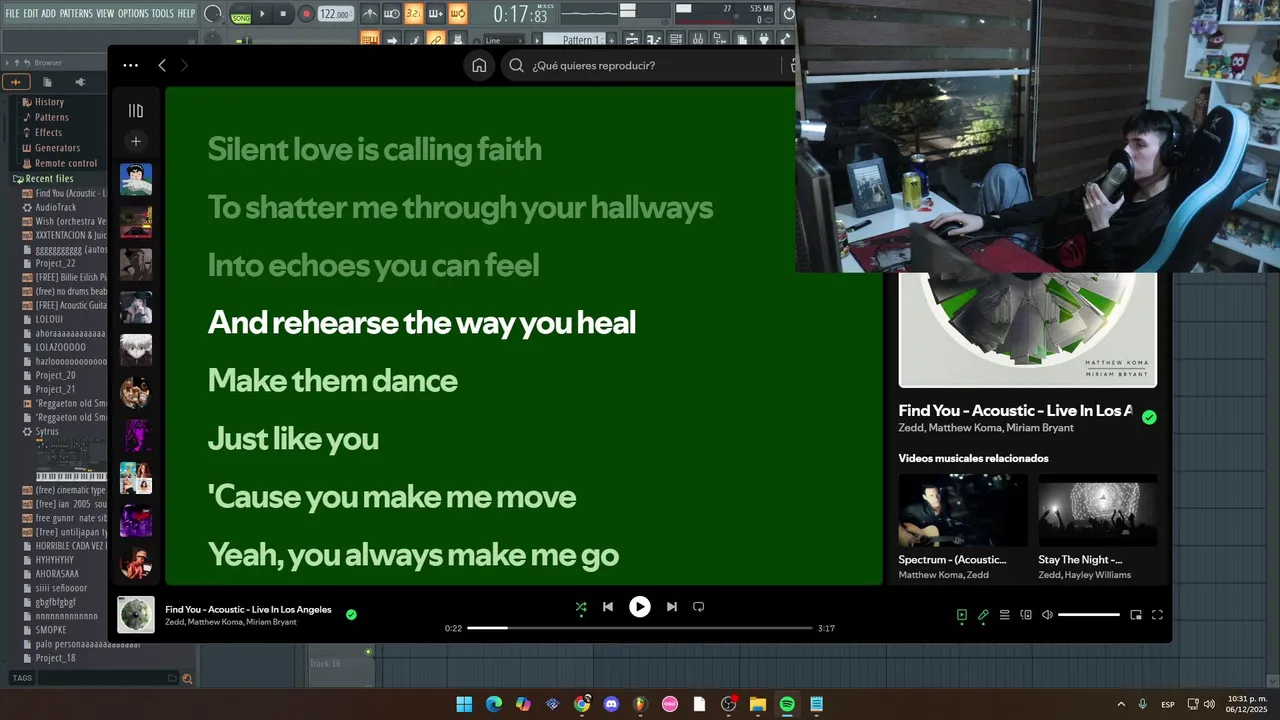Click Spotify's round play button
The width and height of the screenshot is (1280, 720).
pos(640,607)
